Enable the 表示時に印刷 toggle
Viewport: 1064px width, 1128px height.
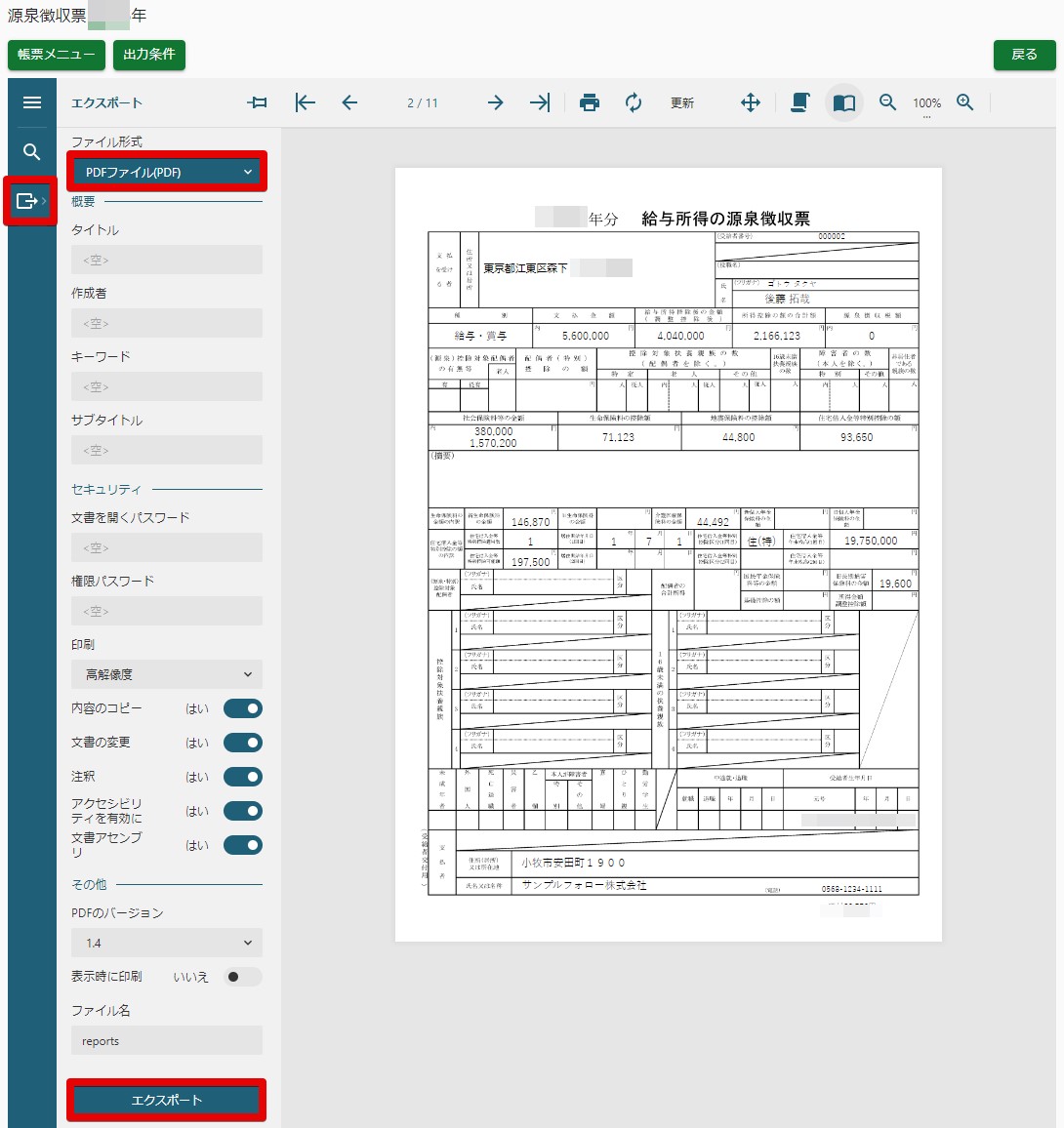click(243, 977)
